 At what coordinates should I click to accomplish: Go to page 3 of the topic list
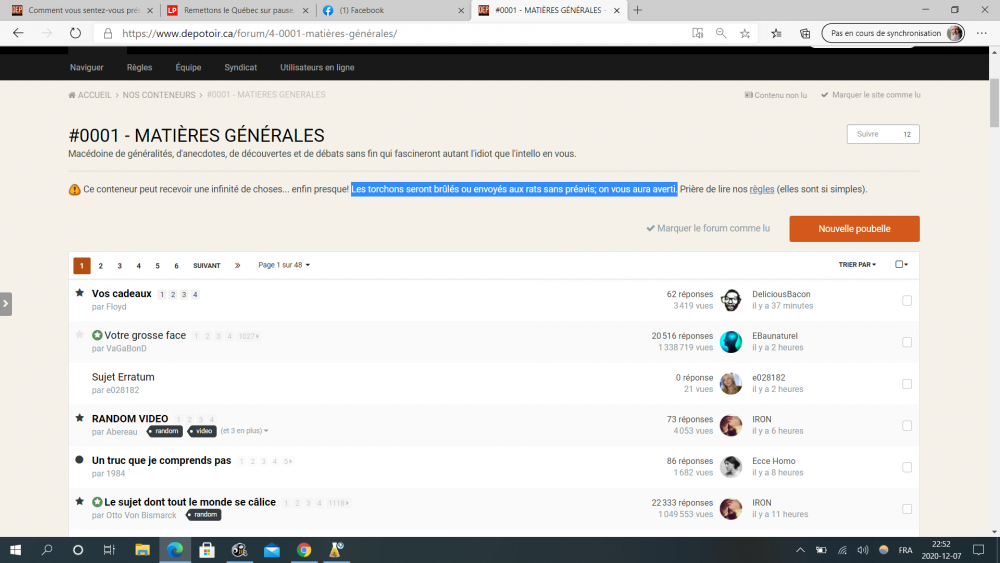[120, 266]
